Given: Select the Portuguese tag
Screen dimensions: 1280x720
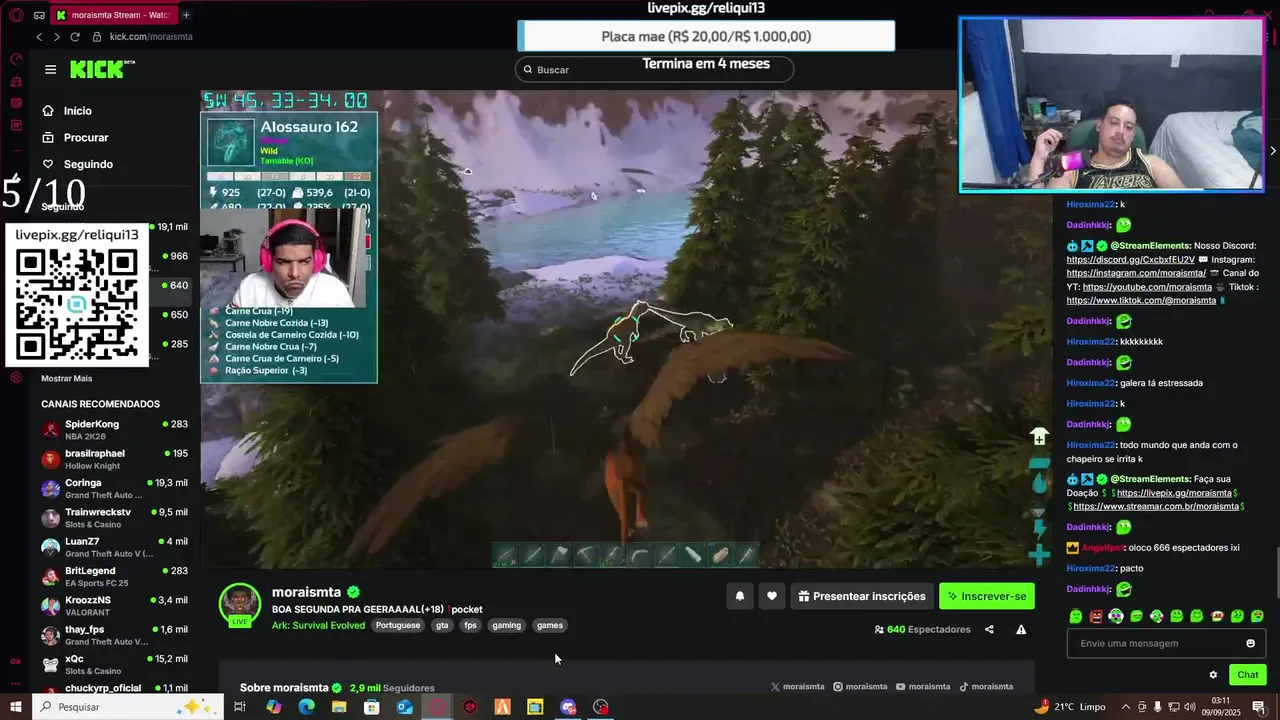Looking at the screenshot, I should pyautogui.click(x=398, y=626).
